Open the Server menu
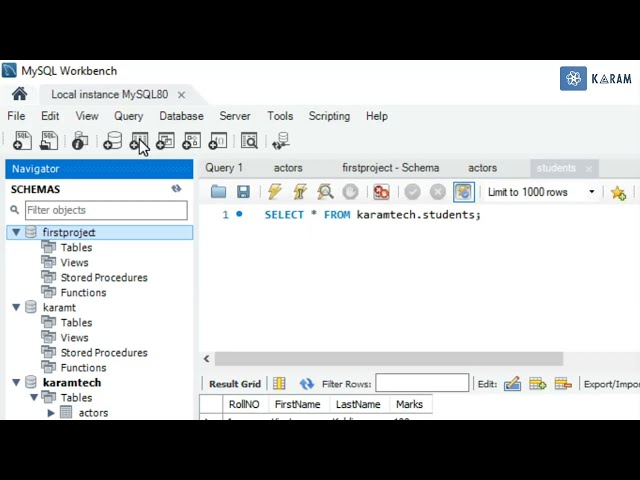Image resolution: width=640 pixels, height=480 pixels. (x=235, y=116)
